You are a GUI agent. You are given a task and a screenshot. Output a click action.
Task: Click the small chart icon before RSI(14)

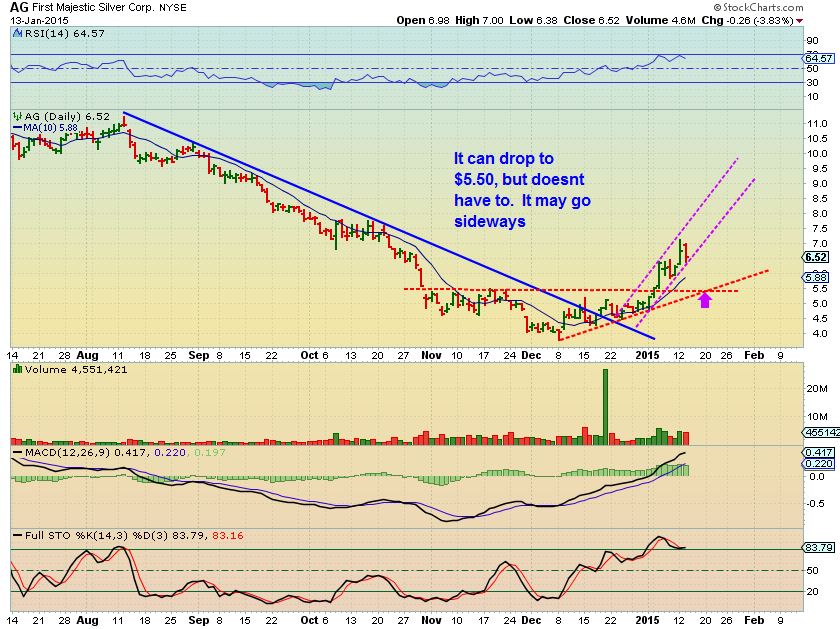point(16,33)
